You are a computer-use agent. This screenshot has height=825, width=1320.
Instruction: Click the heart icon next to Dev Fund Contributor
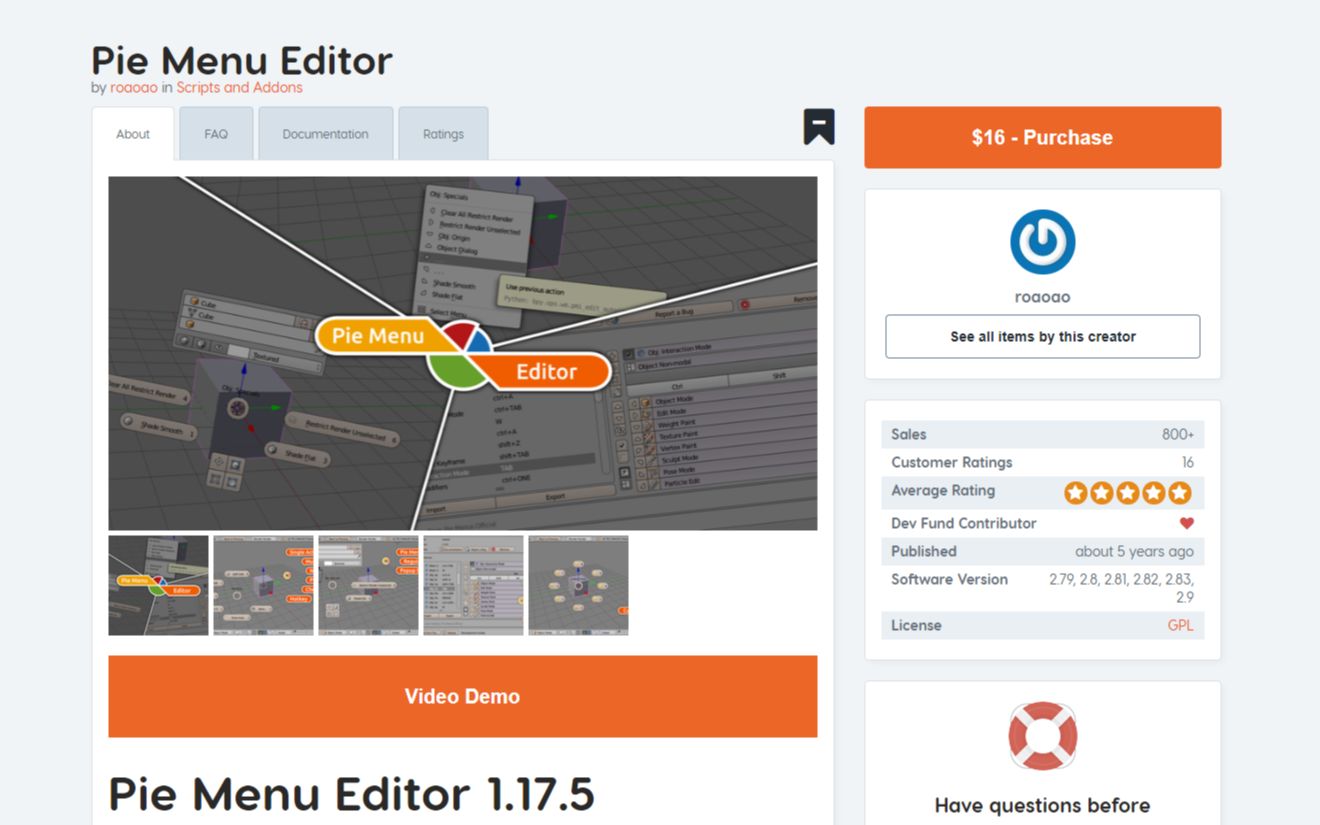pyautogui.click(x=1186, y=522)
